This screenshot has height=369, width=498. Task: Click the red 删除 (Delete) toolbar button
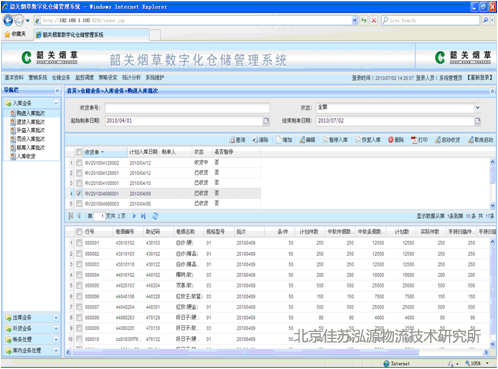pos(396,140)
